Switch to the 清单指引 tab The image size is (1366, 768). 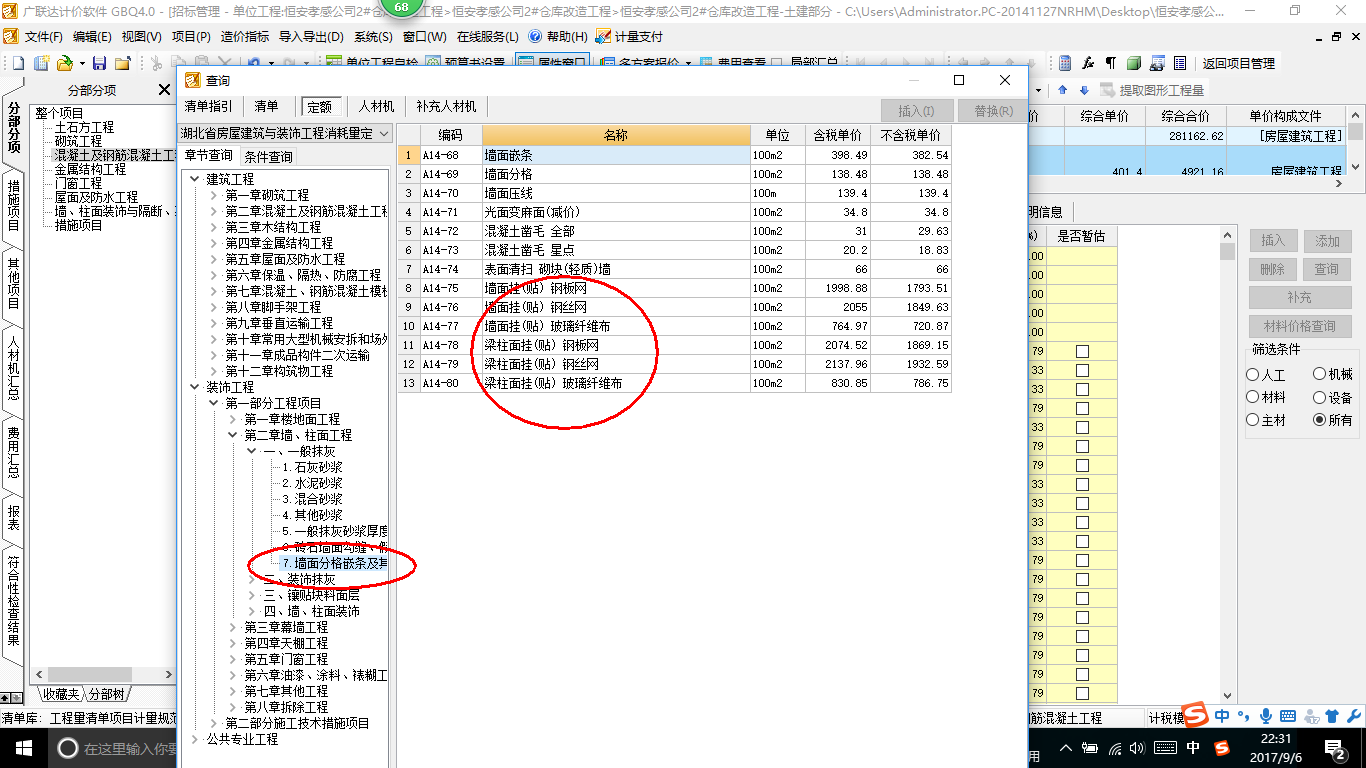[209, 106]
